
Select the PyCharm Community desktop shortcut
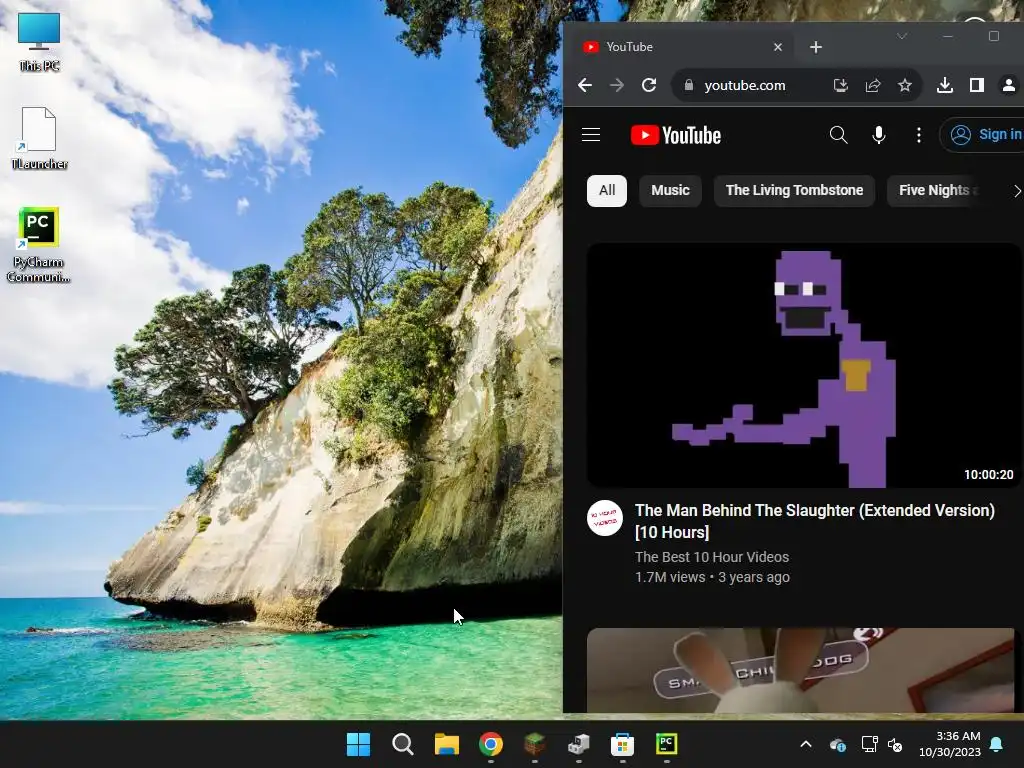coord(39,245)
